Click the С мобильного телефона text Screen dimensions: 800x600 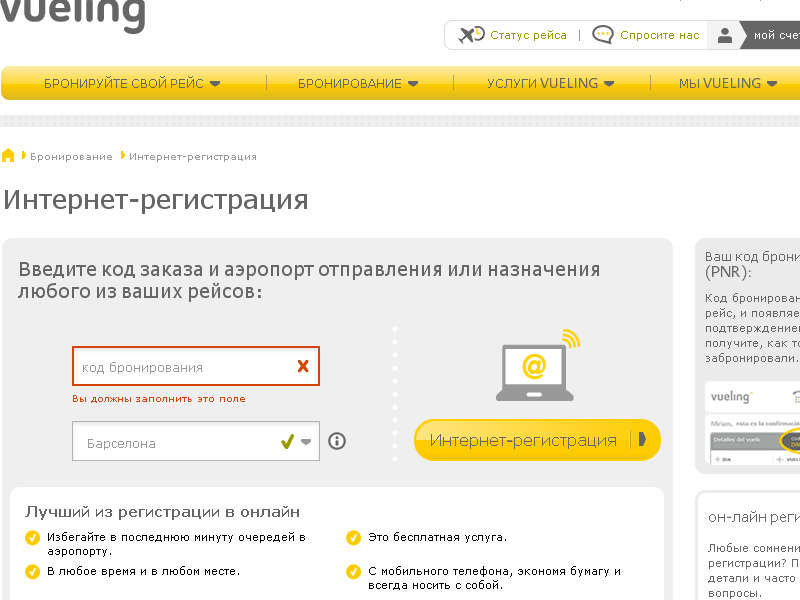coord(494,578)
